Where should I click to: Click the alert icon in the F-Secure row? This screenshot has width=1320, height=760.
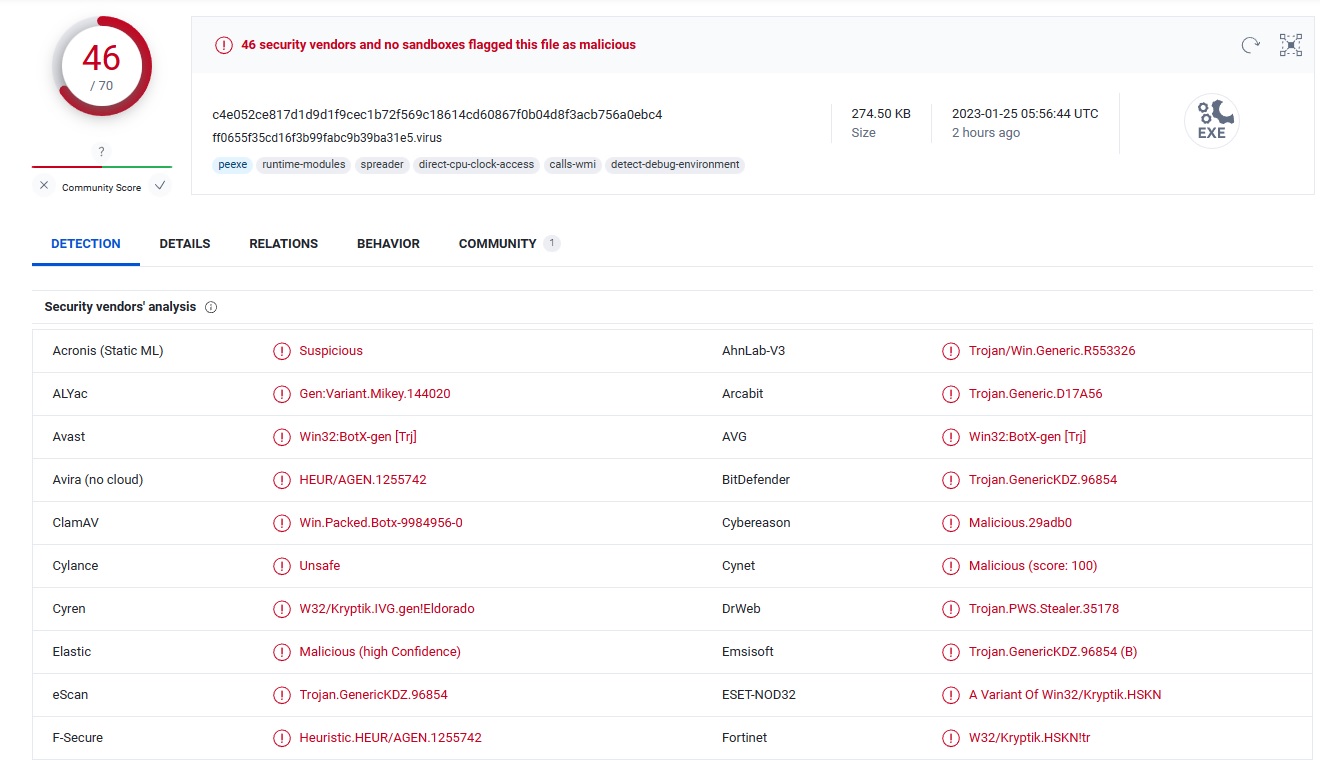pos(282,738)
